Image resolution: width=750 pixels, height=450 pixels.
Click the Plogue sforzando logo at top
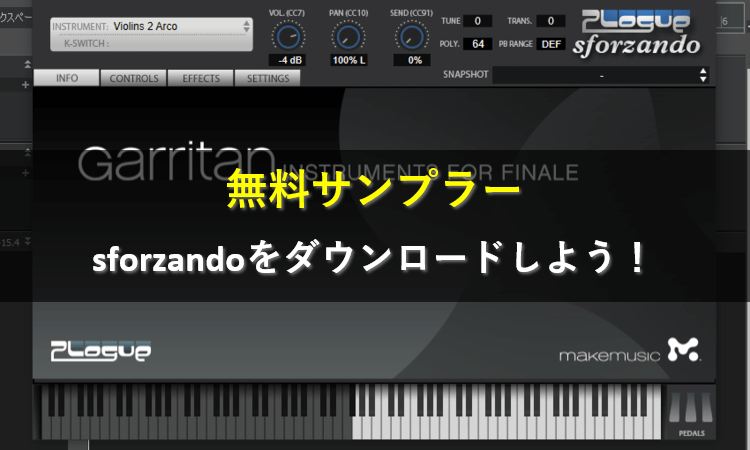tap(636, 33)
